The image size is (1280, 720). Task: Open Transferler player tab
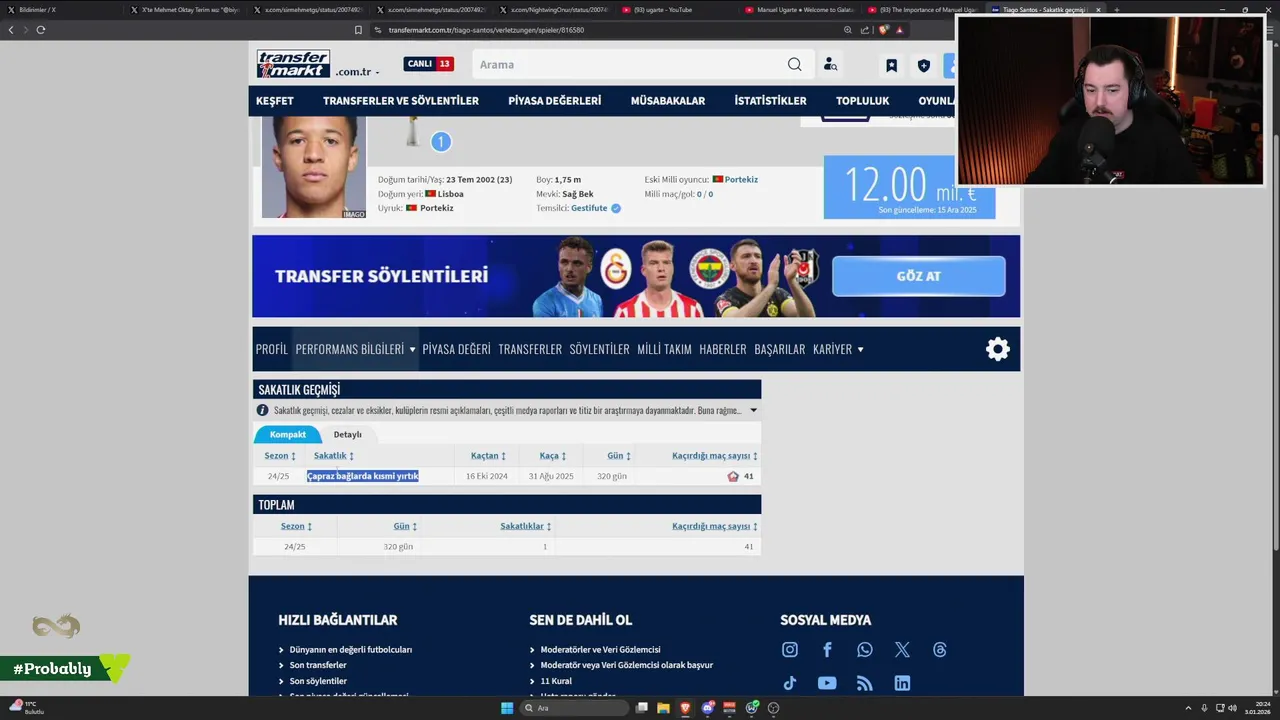[530, 349]
